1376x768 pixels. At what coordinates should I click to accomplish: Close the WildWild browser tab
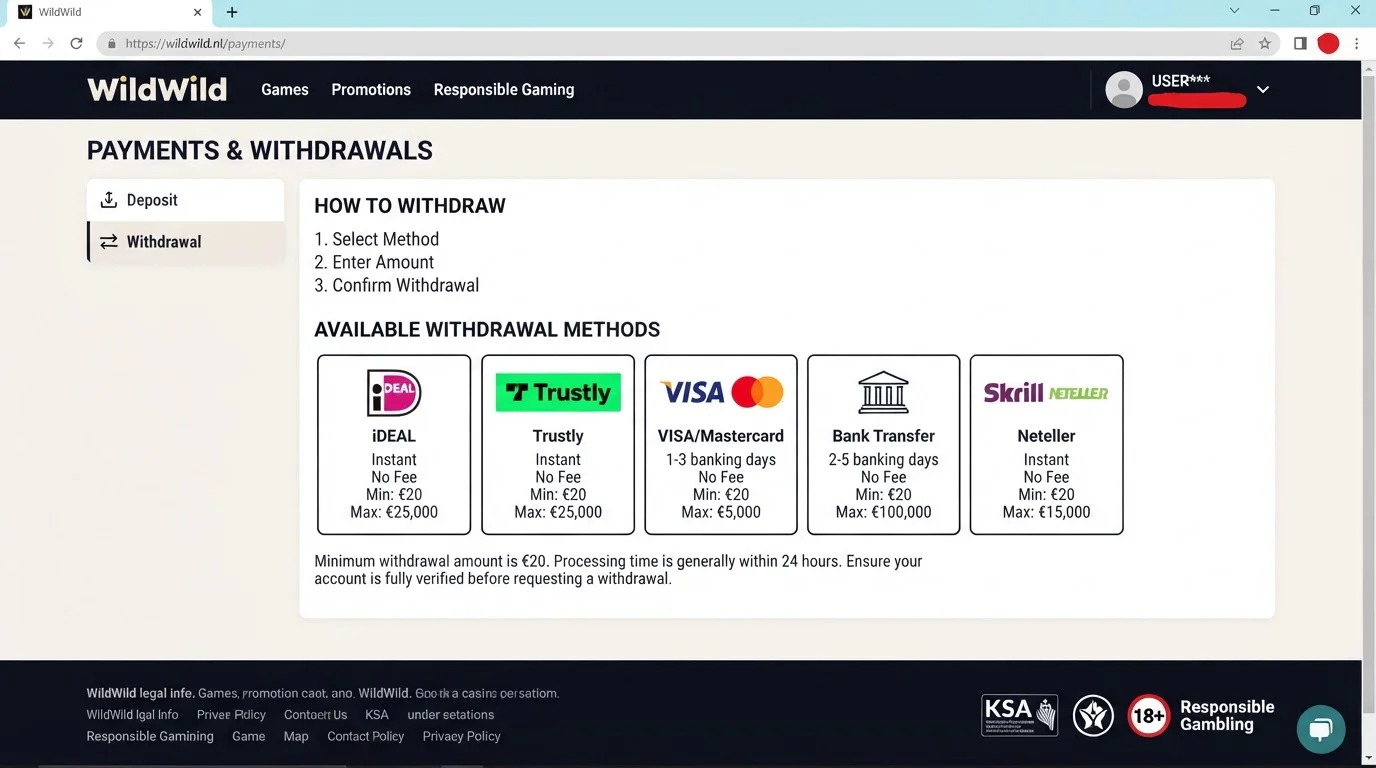point(198,12)
